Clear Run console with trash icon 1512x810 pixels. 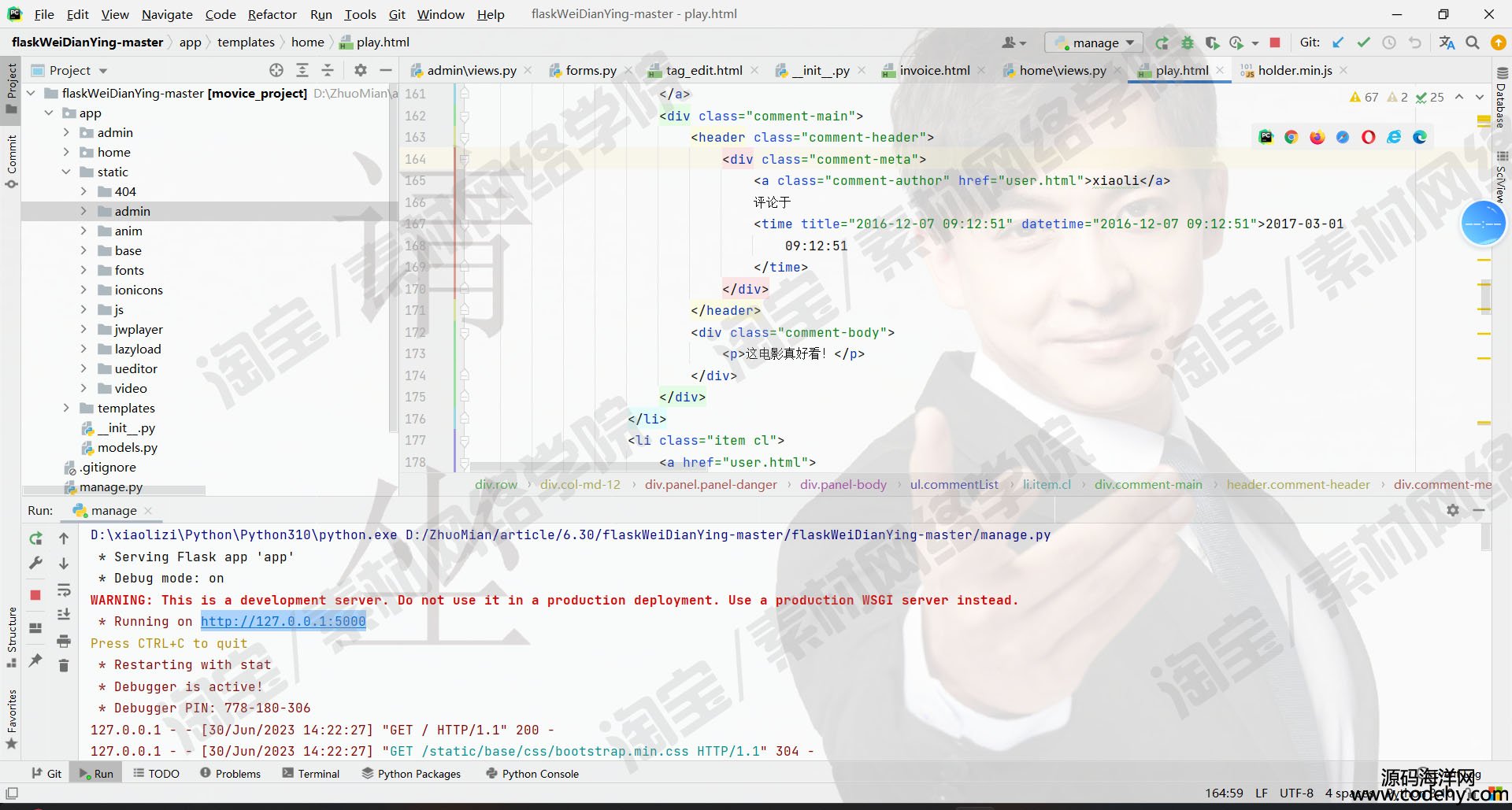pyautogui.click(x=64, y=666)
